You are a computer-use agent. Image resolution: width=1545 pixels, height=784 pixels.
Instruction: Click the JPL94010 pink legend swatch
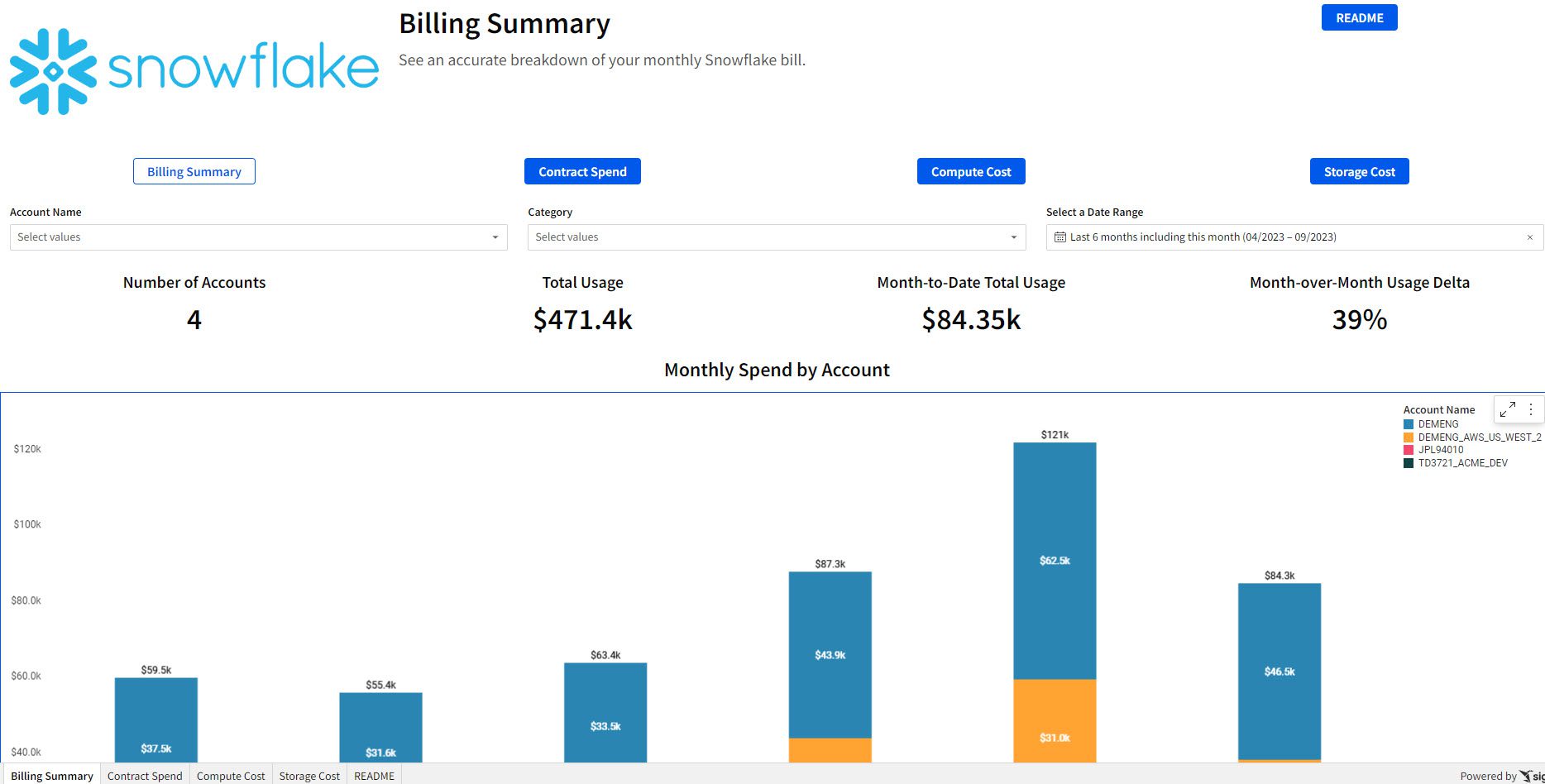tap(1409, 450)
